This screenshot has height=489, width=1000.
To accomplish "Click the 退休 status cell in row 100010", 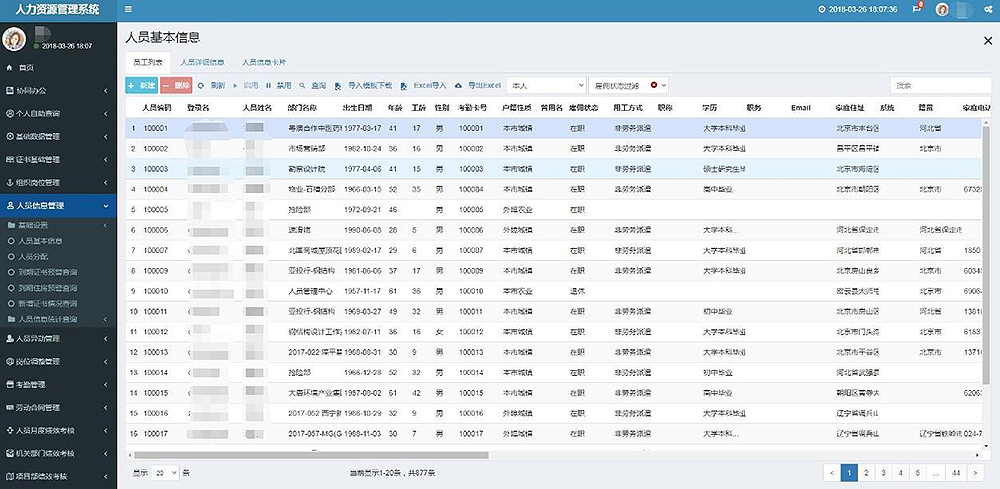I will click(577, 291).
